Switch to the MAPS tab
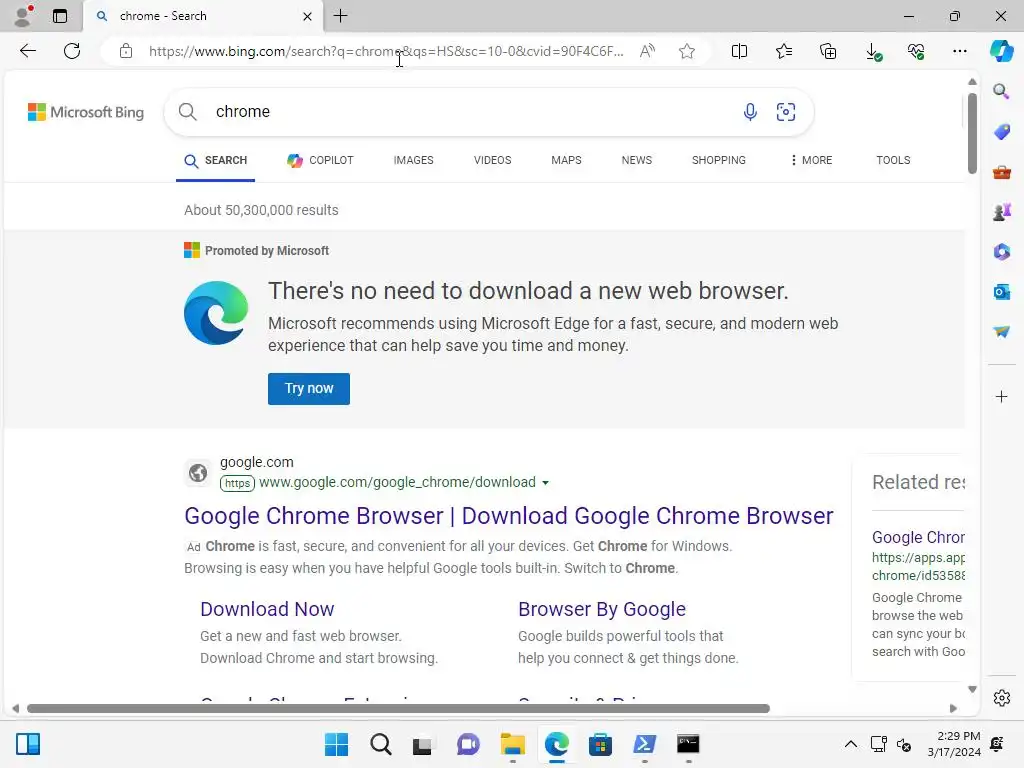The width and height of the screenshot is (1024, 768). coord(566,160)
